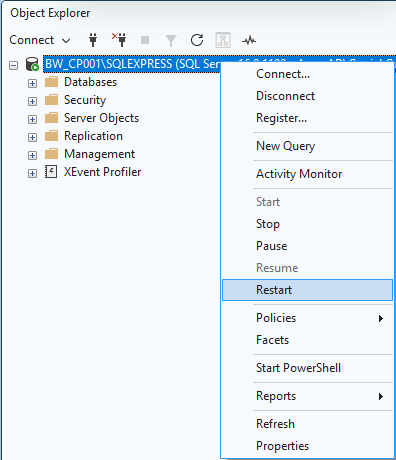
Task: Click the Object Explorer panel title
Action: (50, 13)
